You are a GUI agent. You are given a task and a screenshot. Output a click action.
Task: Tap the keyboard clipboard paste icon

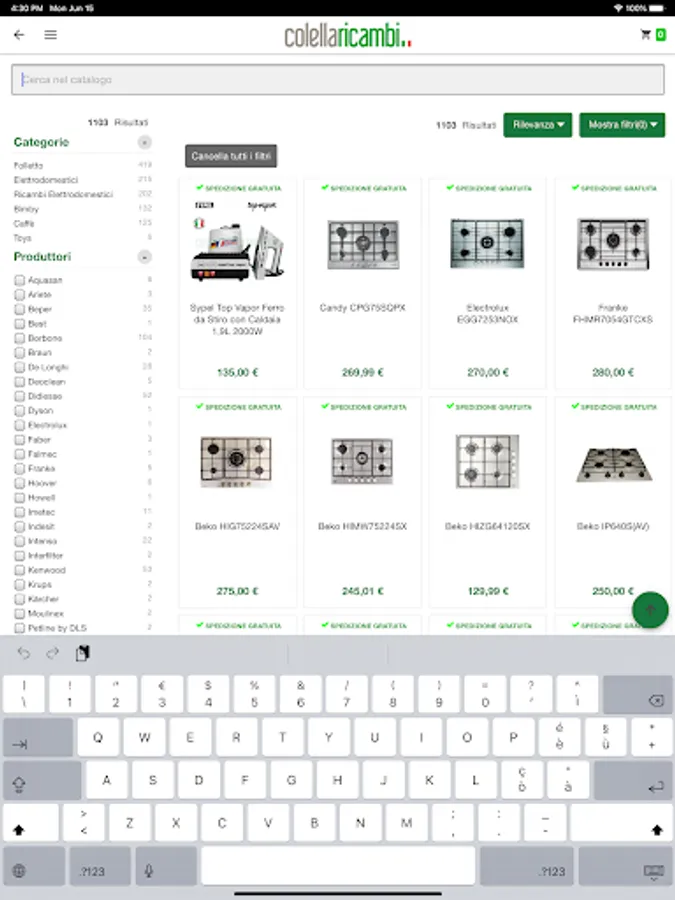83,653
